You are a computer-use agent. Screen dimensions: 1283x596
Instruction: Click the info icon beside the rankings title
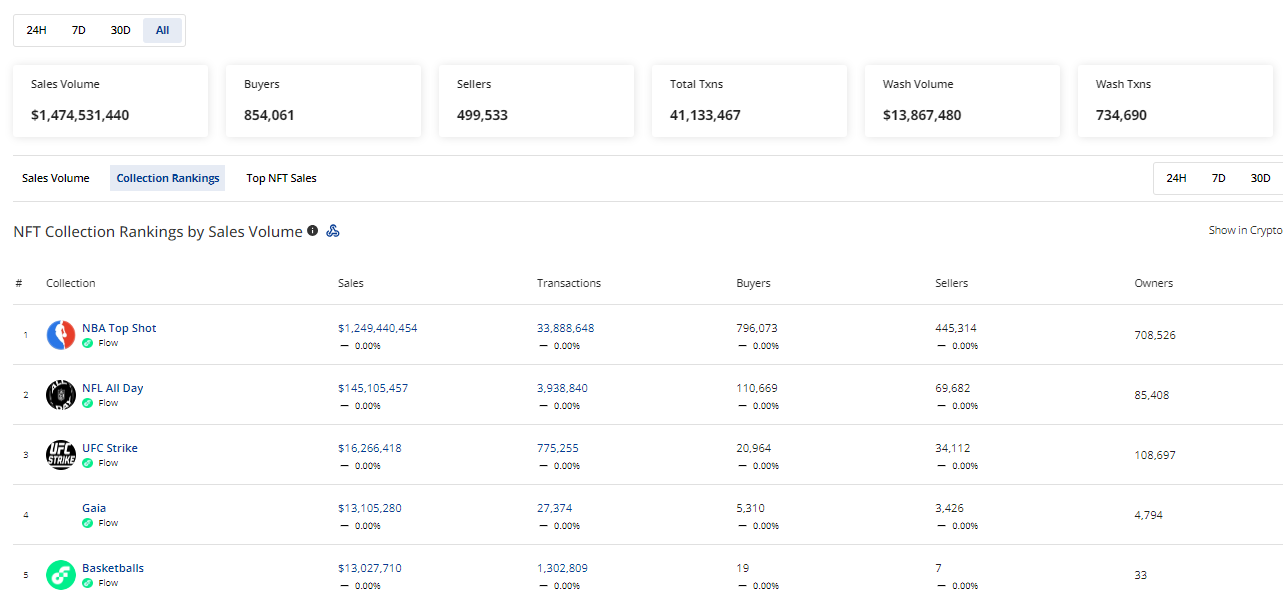pyautogui.click(x=312, y=231)
